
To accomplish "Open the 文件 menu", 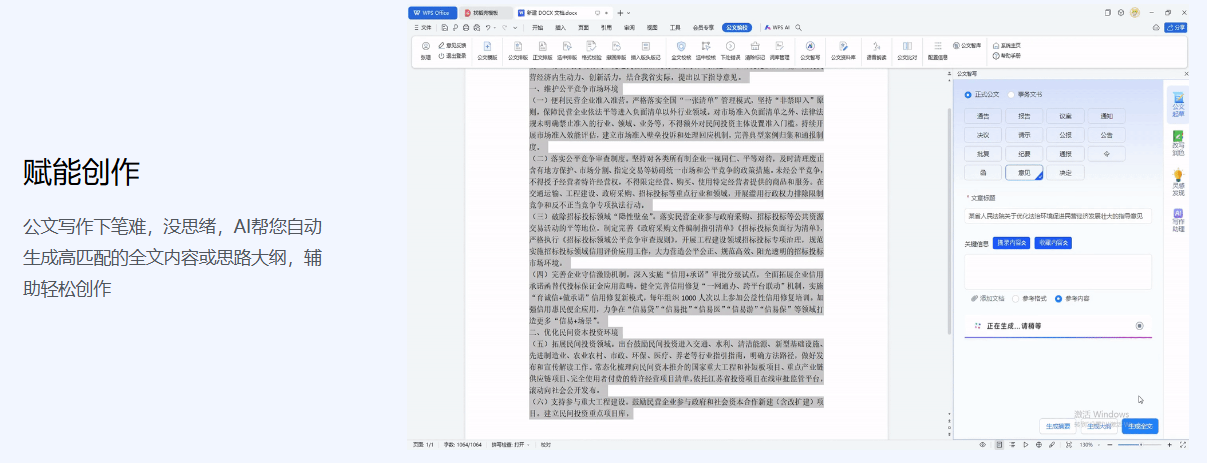I will coord(426,28).
